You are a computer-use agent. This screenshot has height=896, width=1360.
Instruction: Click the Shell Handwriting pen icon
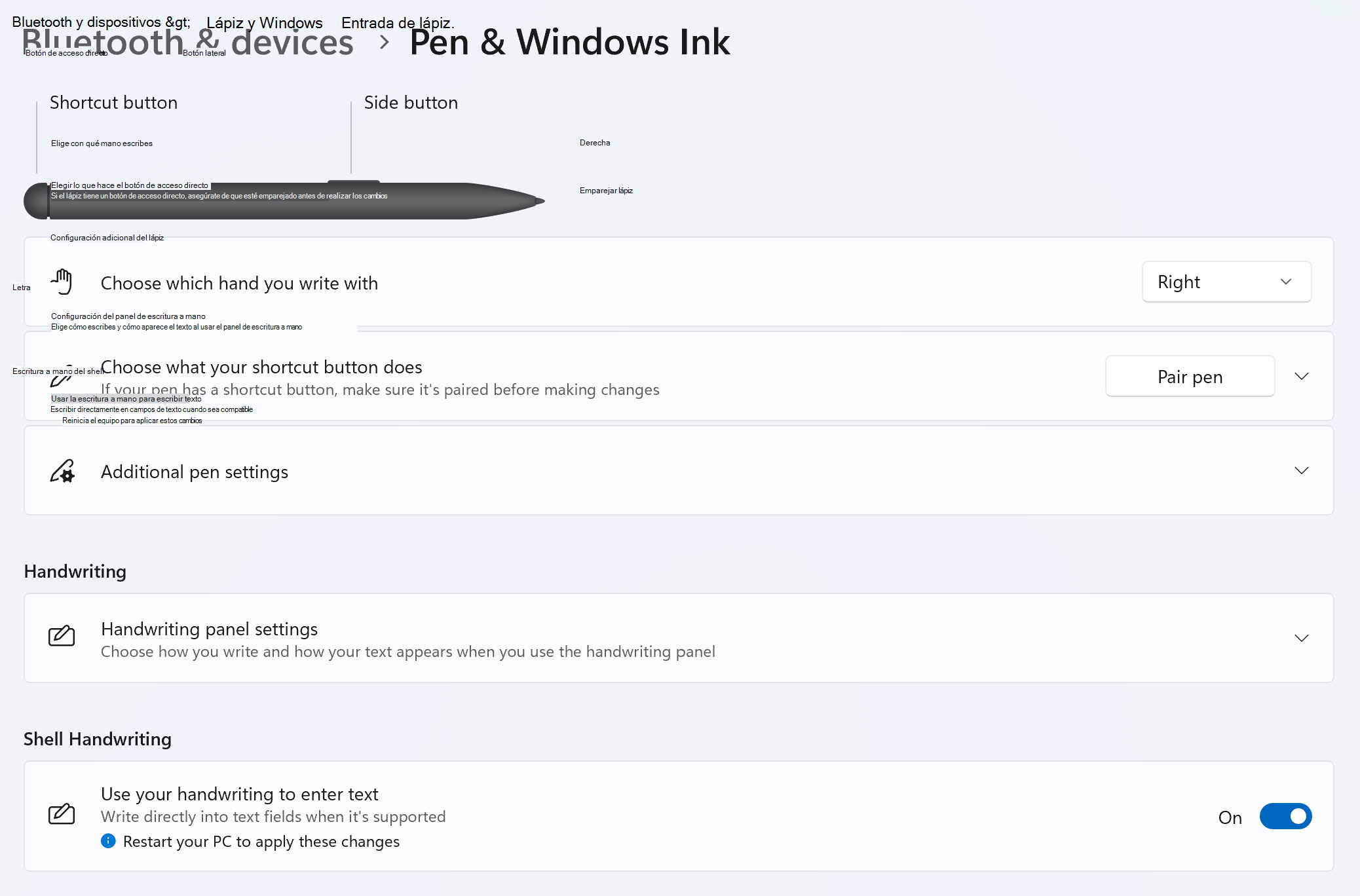(62, 815)
